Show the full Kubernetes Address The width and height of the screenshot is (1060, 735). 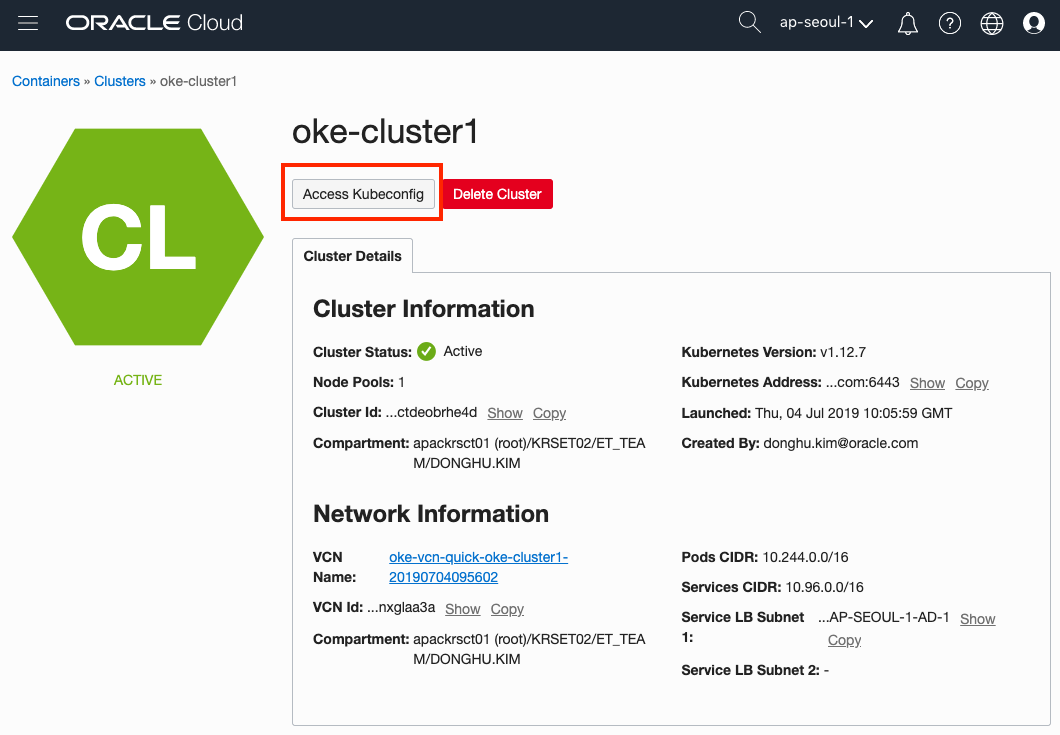[x=928, y=383]
